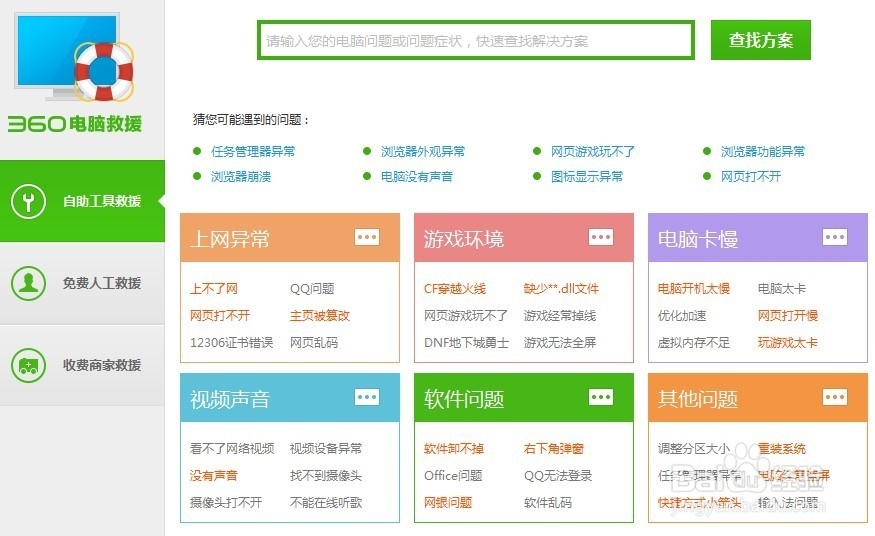Viewport: 875px width, 536px height.
Task: Open the more (...) icon on 电脑卡慢
Action: click(835, 237)
